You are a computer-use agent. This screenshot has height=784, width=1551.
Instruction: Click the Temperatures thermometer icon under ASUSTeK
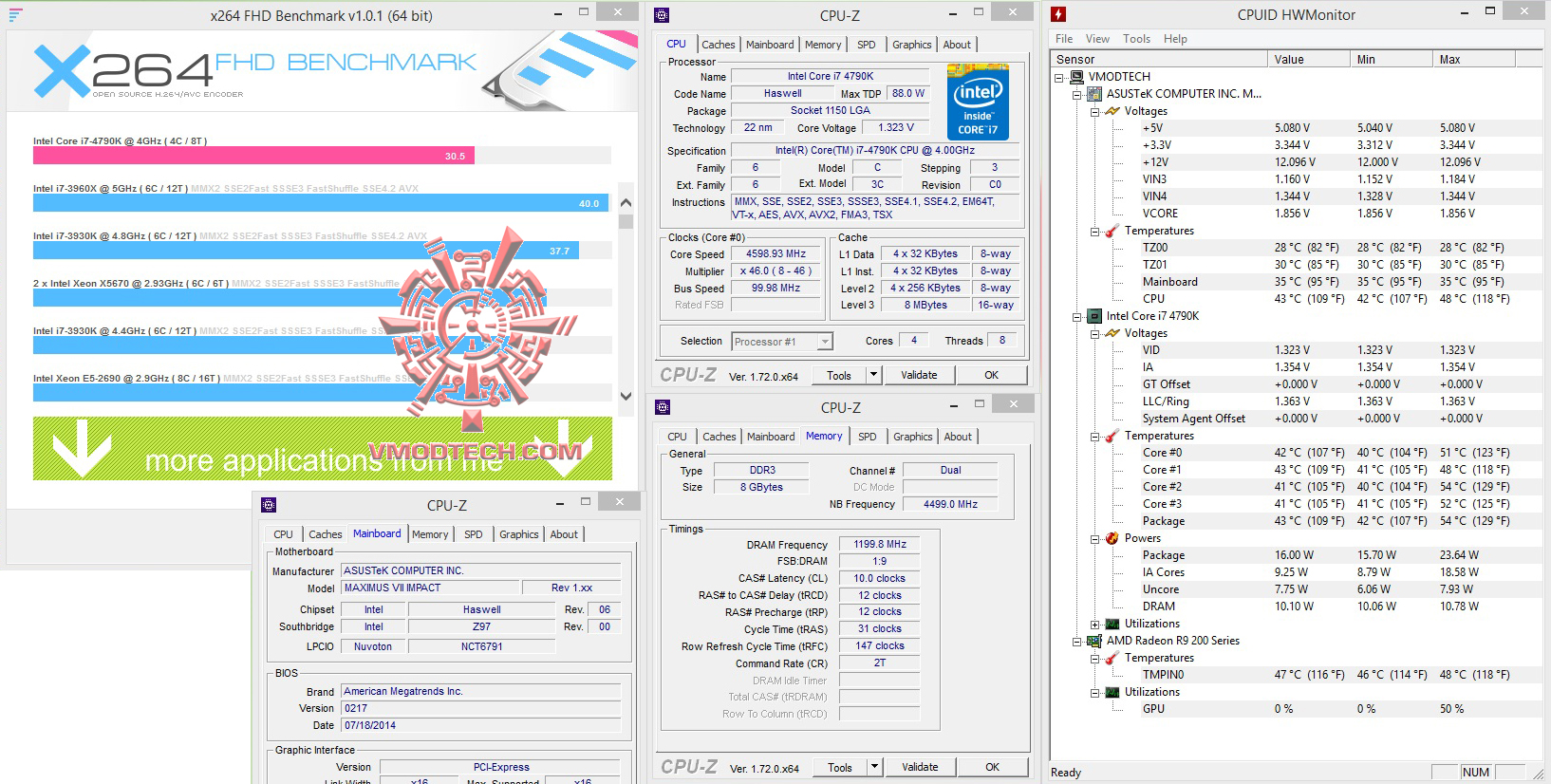click(x=1113, y=231)
